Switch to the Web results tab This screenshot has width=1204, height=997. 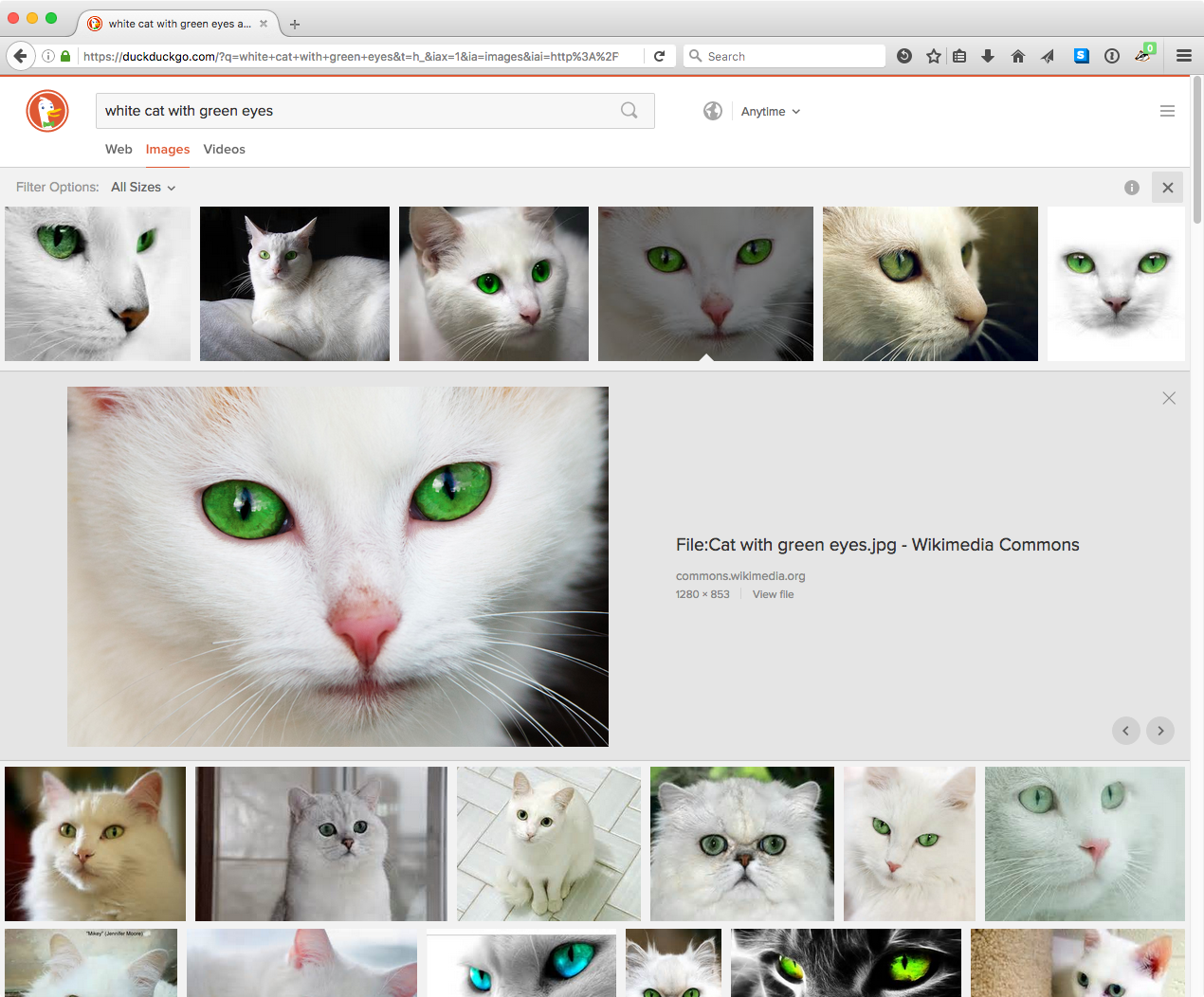[119, 149]
